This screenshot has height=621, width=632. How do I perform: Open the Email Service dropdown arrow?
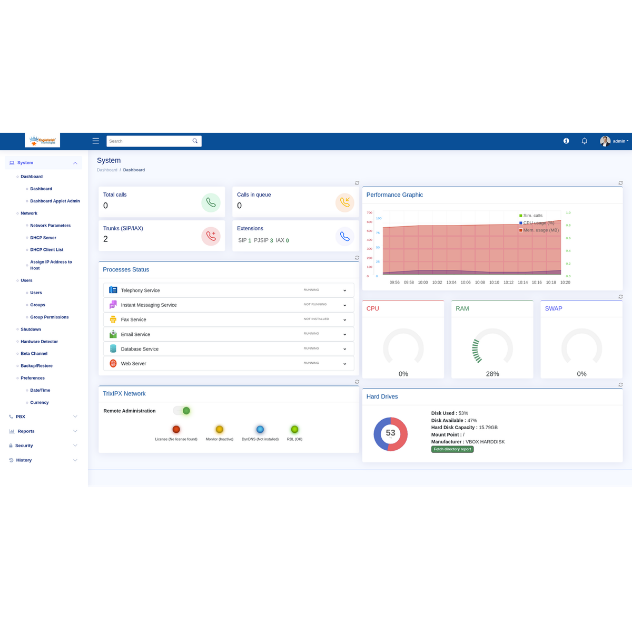345,334
